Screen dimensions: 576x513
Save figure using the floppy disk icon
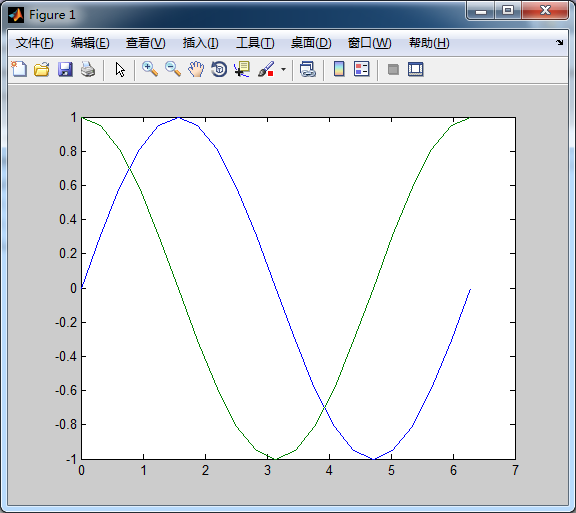(x=65, y=69)
